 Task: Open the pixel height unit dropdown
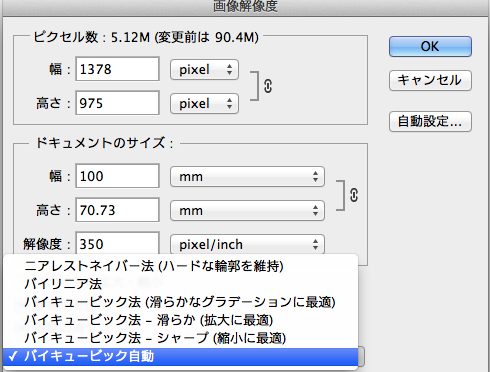coord(204,104)
